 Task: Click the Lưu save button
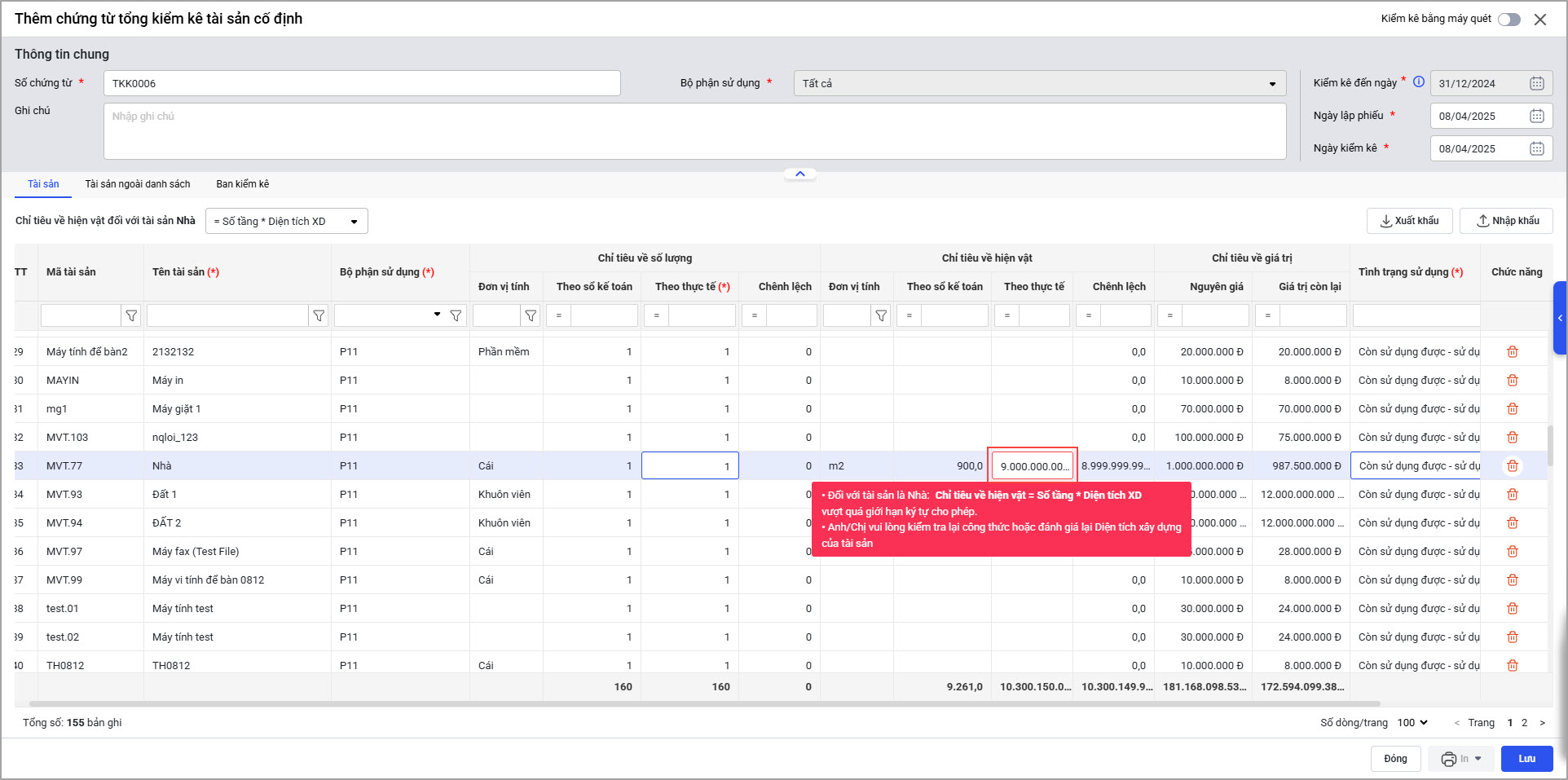pyautogui.click(x=1526, y=759)
